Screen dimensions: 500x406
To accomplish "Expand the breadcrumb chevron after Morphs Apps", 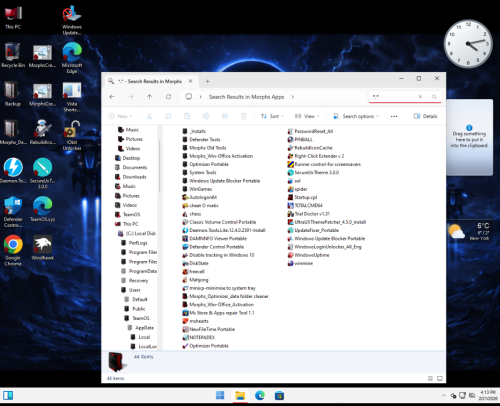I will click(x=293, y=97).
